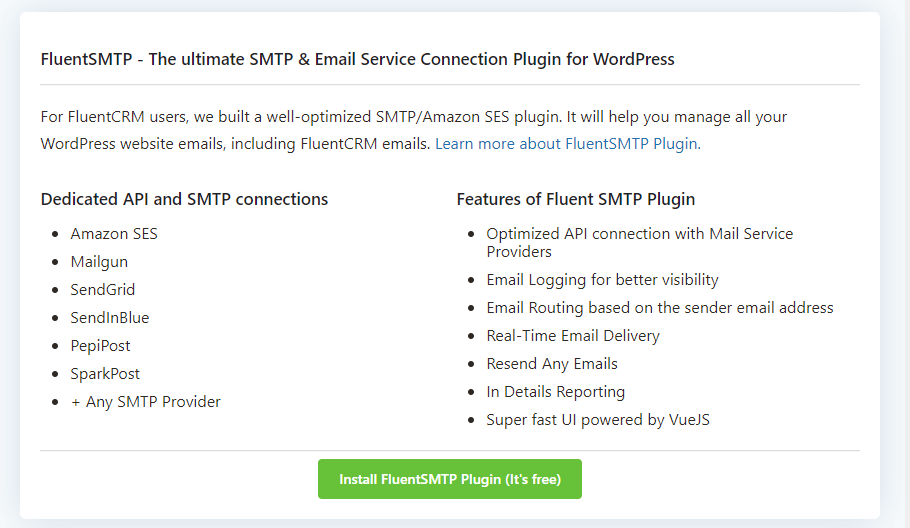This screenshot has height=528, width=910.
Task: Select SparkPost list item
Action: [105, 374]
